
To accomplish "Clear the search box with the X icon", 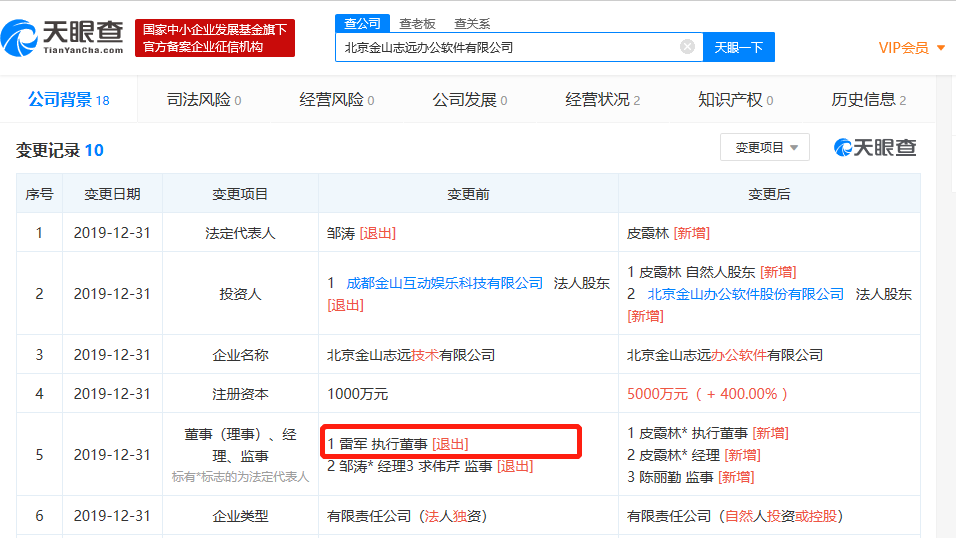I will tap(687, 47).
